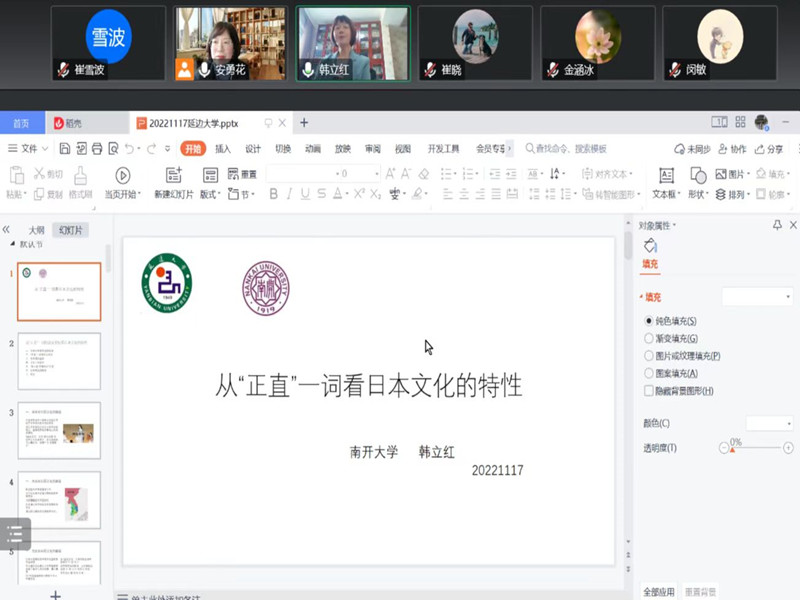The height and width of the screenshot is (600, 800).
Task: Click the Save icon in quick access toolbar
Action: (65, 149)
